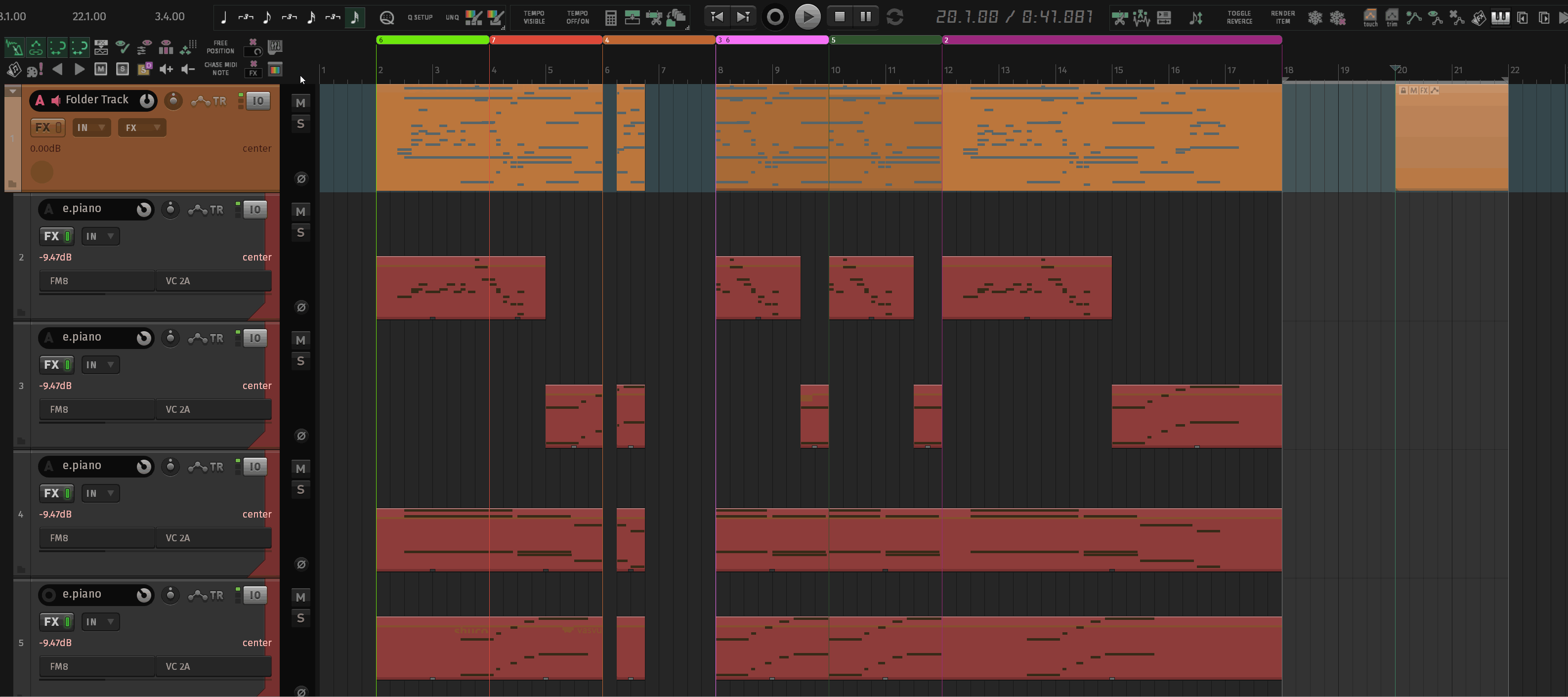The height and width of the screenshot is (697, 1568).
Task: Click the Folder Track volume knob
Action: (x=147, y=100)
